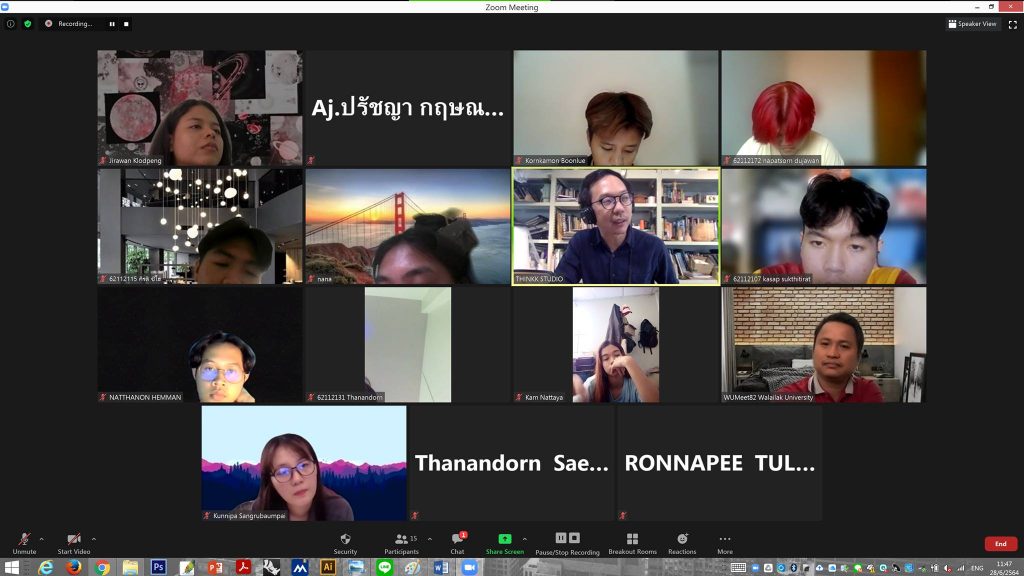Click the meeting information icon
The height and width of the screenshot is (576, 1024).
click(x=11, y=24)
